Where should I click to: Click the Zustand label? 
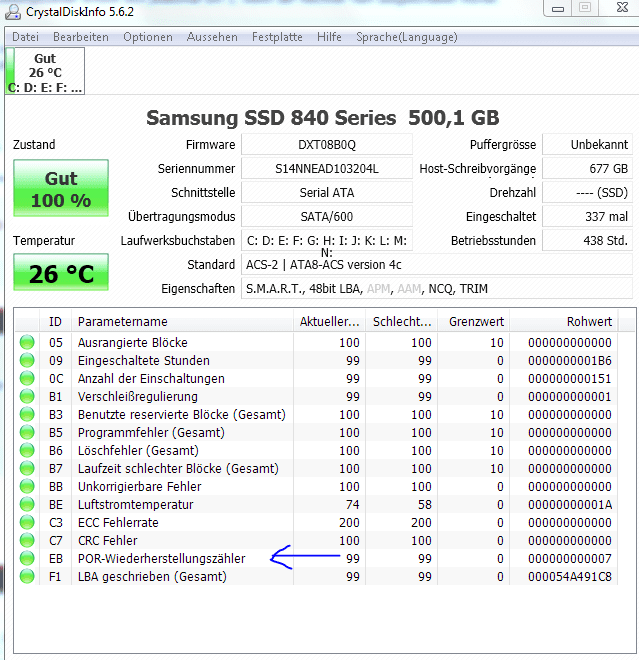tap(34, 145)
